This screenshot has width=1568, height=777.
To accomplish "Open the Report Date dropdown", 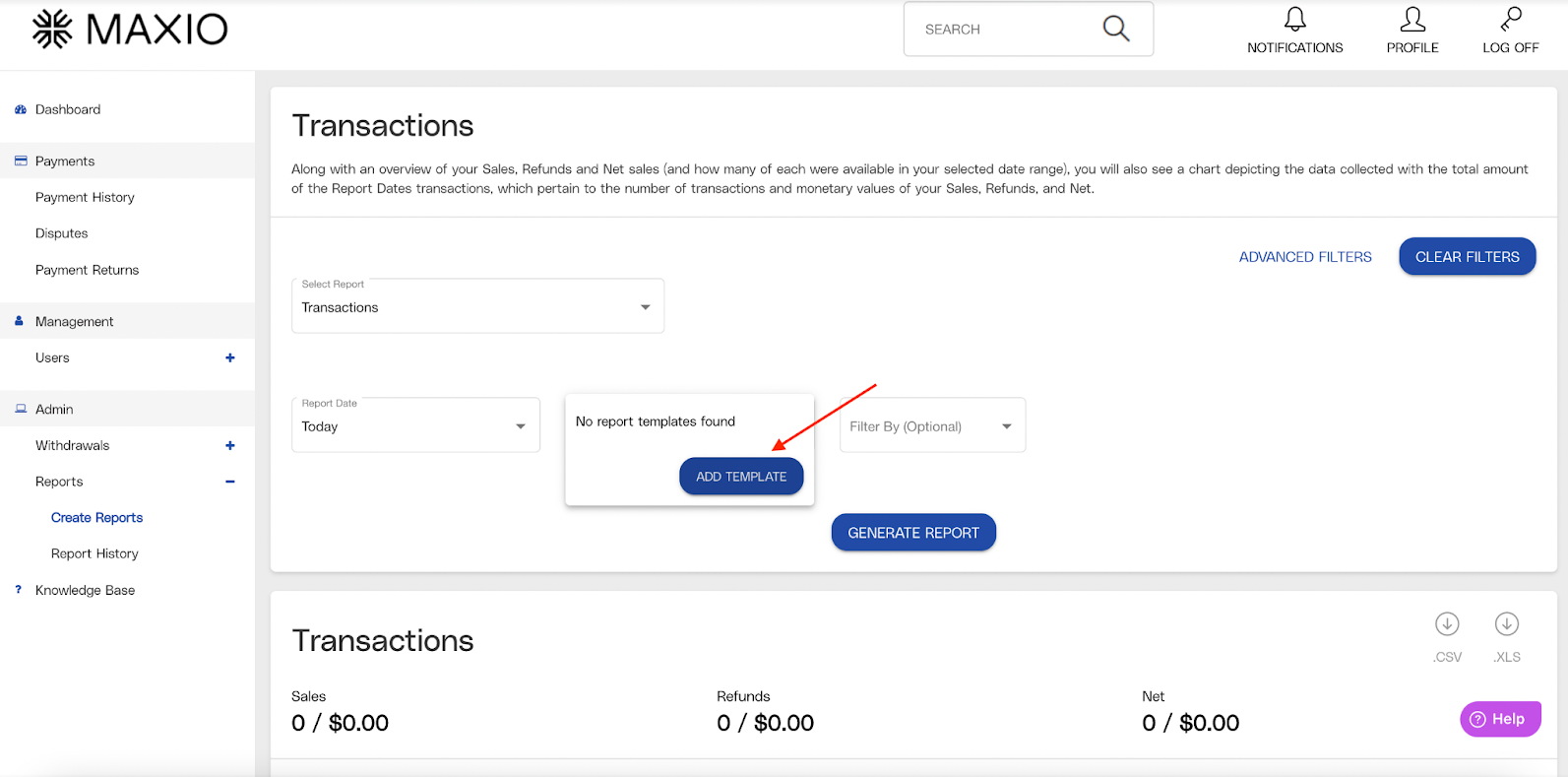I will [415, 426].
